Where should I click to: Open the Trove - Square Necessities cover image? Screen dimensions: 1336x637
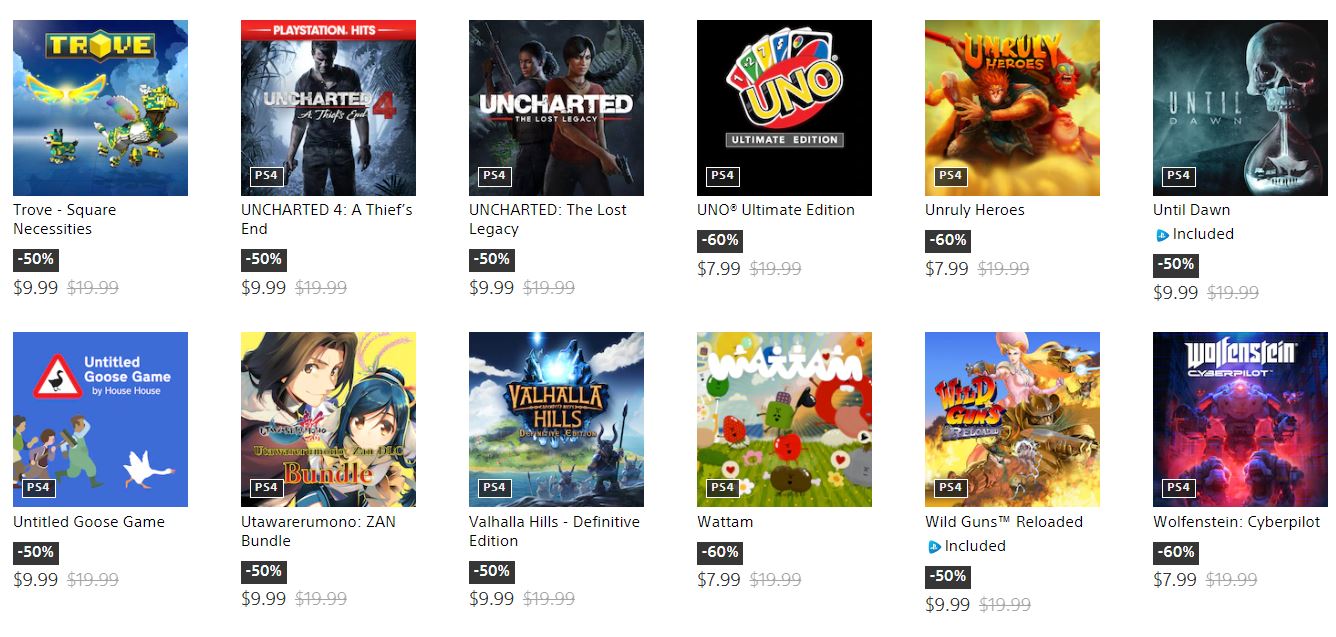click(x=100, y=108)
